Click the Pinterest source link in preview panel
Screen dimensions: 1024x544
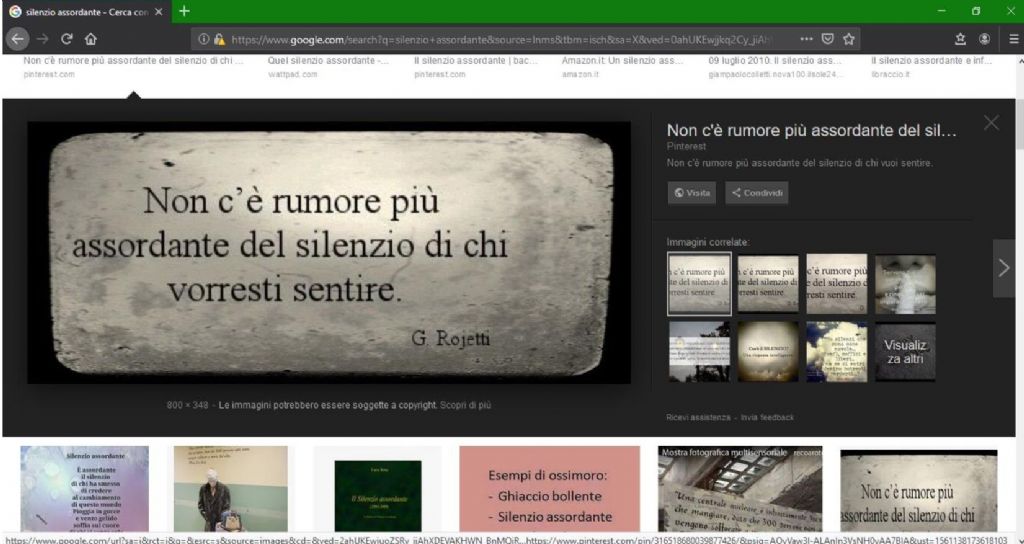[686, 147]
